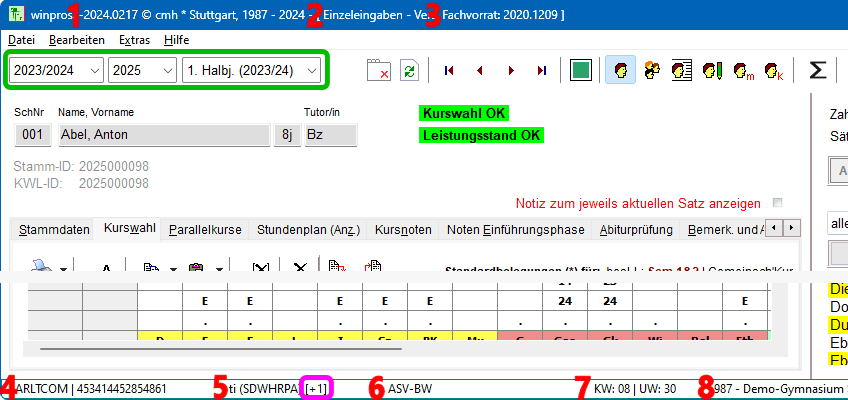Select the single student view icon
The height and width of the screenshot is (400, 848).
621,71
